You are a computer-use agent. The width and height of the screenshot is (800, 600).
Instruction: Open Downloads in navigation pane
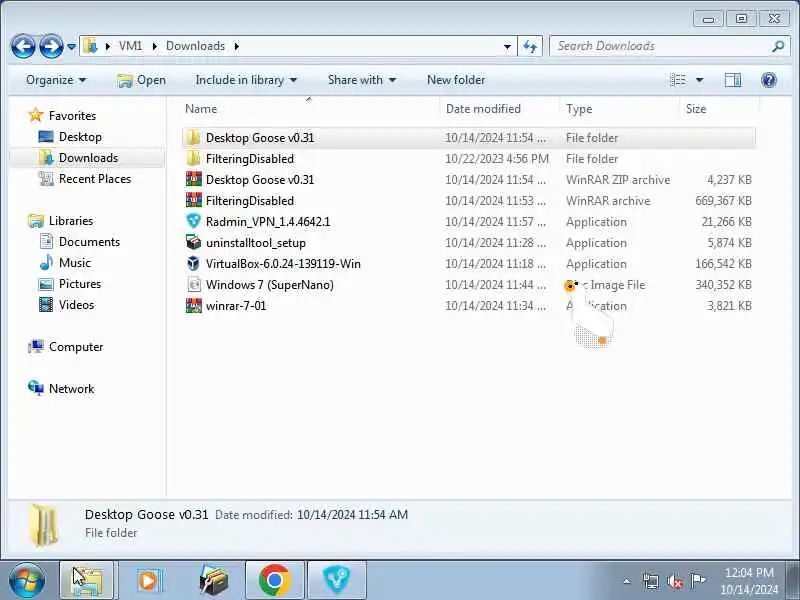88,158
